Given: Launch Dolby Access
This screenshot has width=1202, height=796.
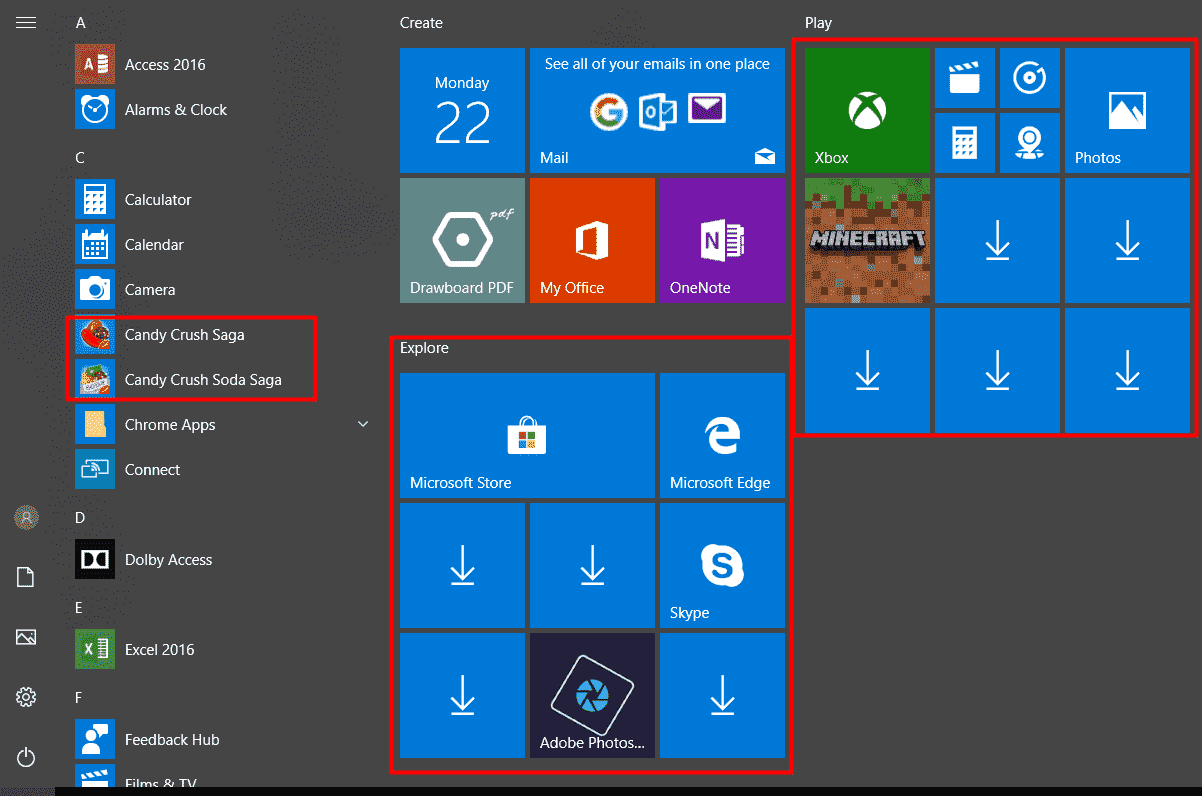Looking at the screenshot, I should pyautogui.click(x=222, y=559).
